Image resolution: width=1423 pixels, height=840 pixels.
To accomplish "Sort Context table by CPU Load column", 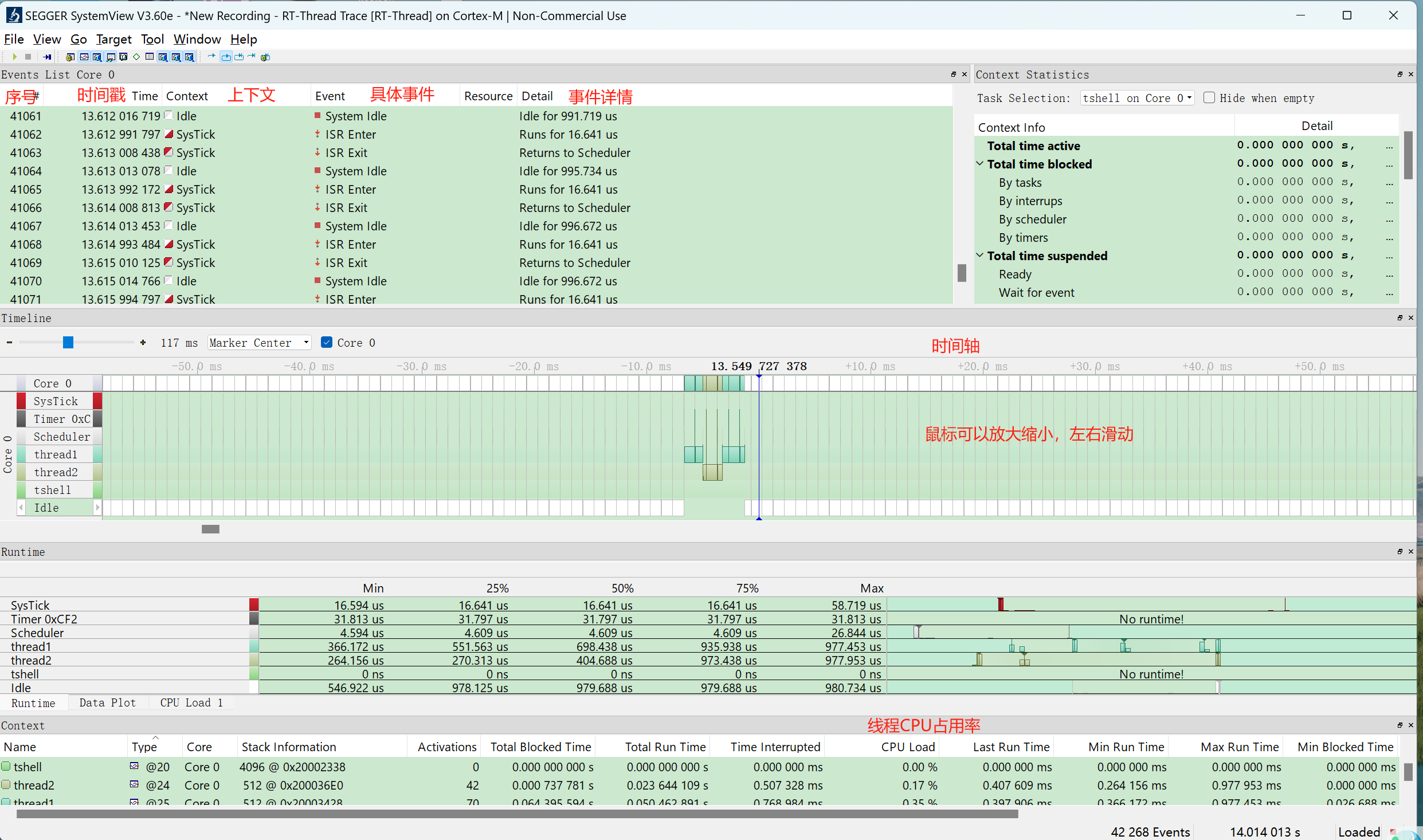I will pyautogui.click(x=908, y=747).
